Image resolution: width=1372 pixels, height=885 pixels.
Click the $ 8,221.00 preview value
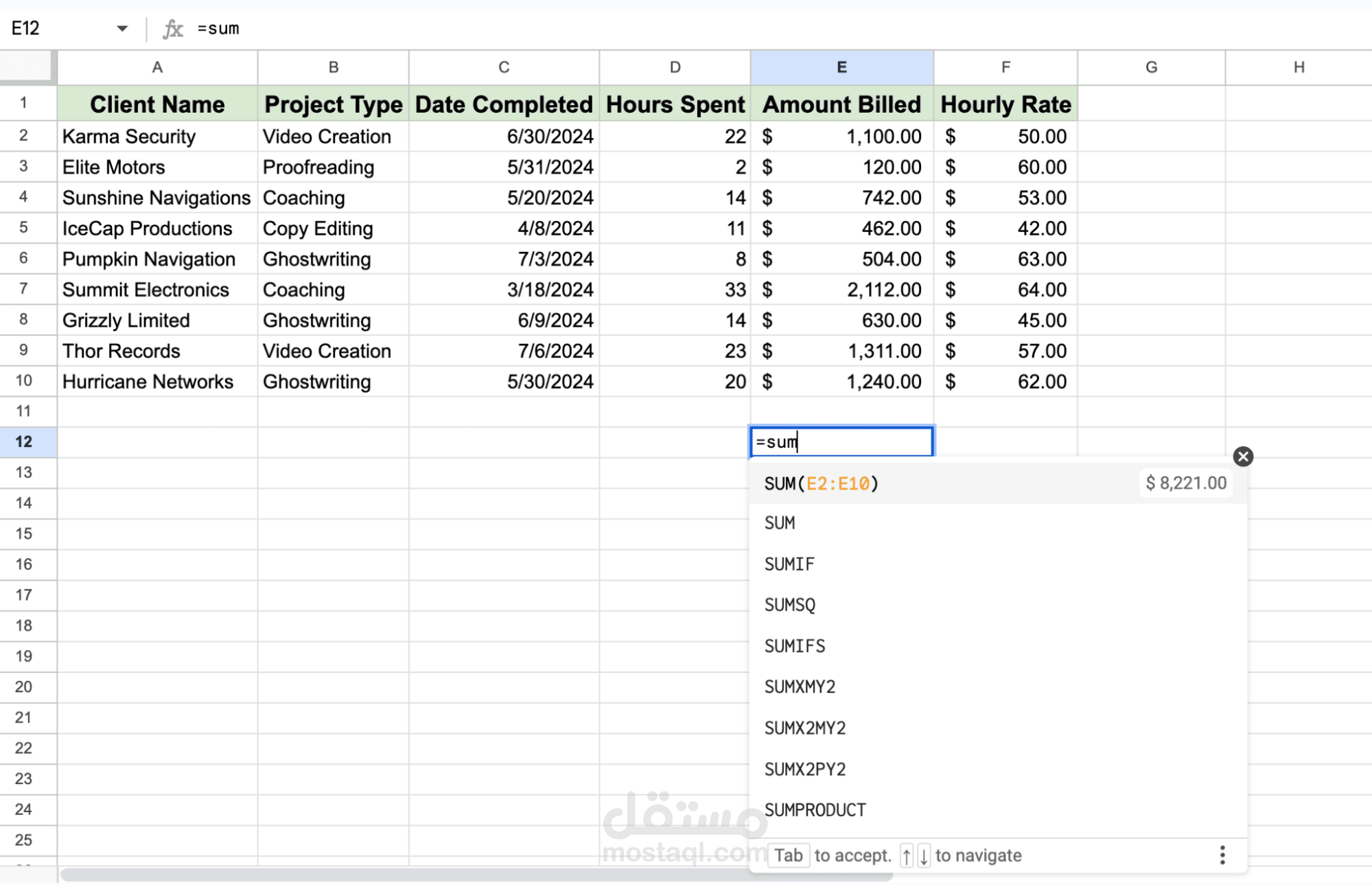(x=1186, y=483)
